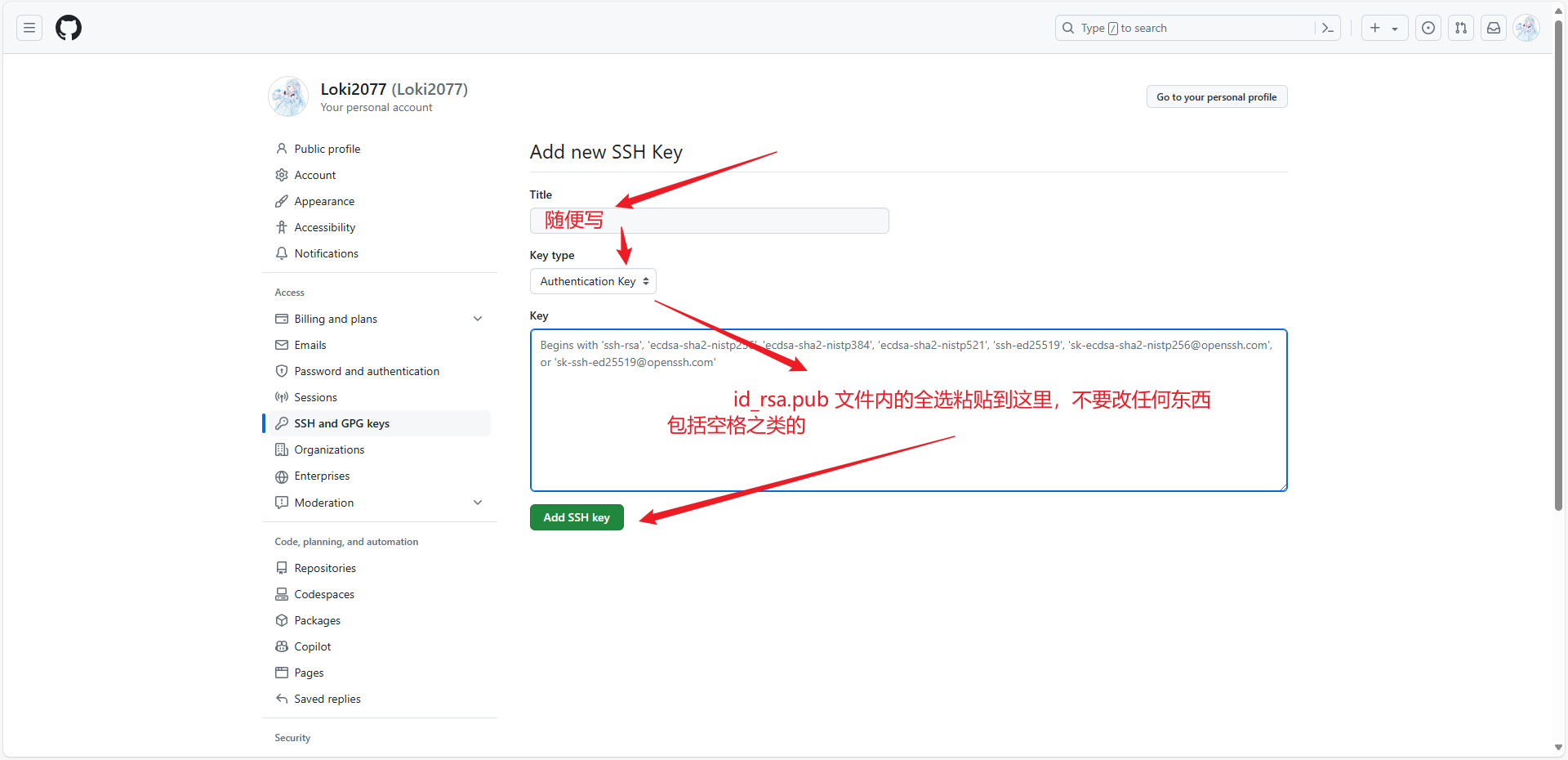This screenshot has width=1568, height=760.
Task: Open the hamburger navigation menu
Action: 29,28
